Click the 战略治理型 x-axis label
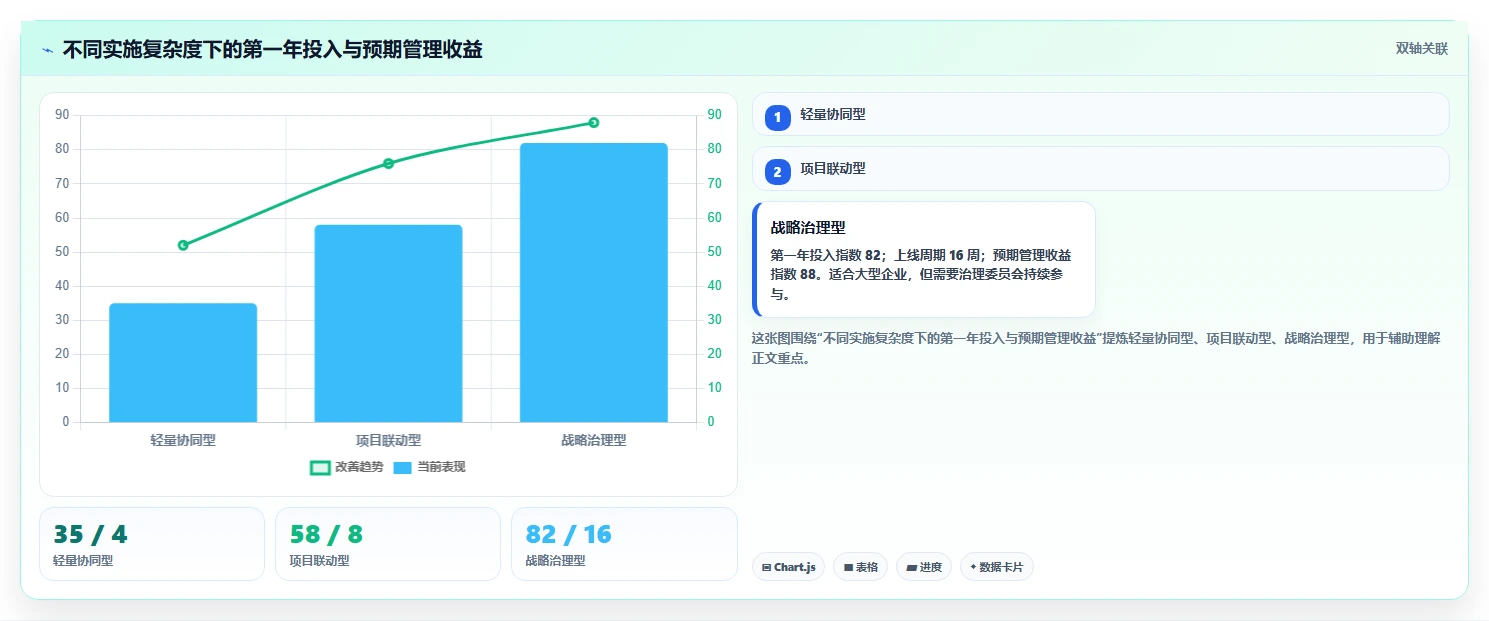Viewport: 1489px width, 621px height. (594, 440)
